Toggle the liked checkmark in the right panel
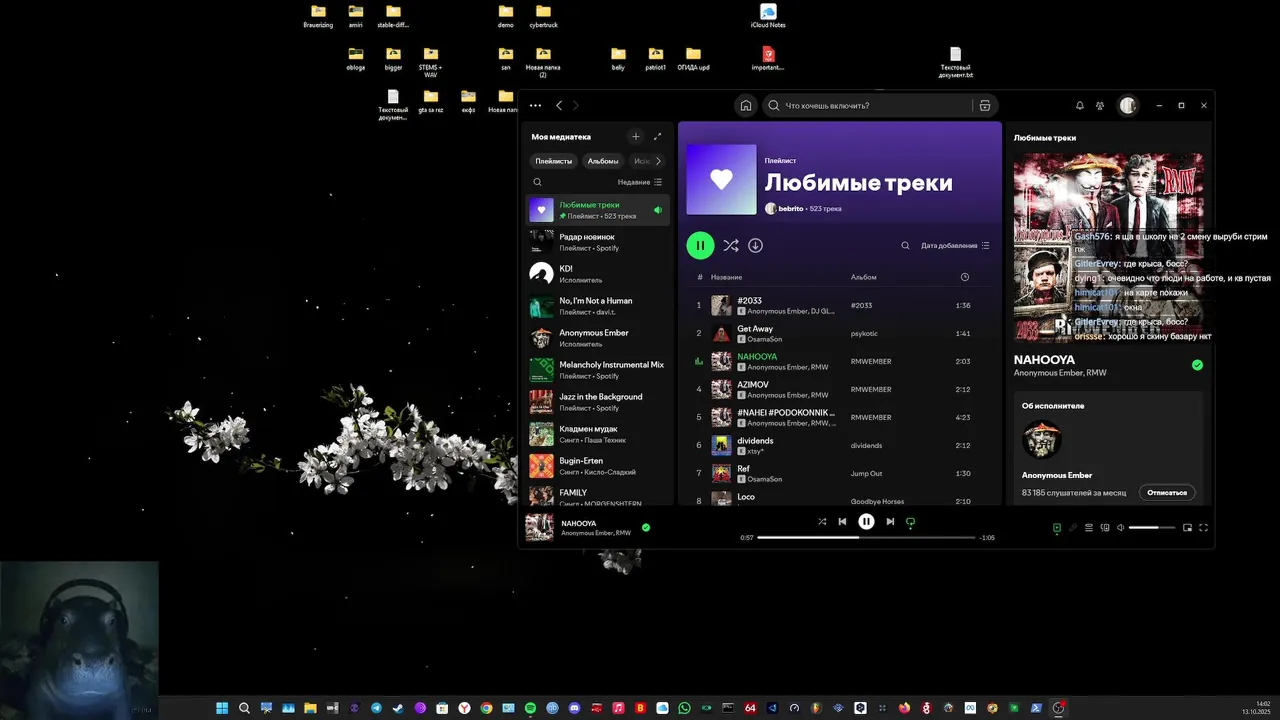Image resolution: width=1280 pixels, height=720 pixels. (x=1197, y=365)
